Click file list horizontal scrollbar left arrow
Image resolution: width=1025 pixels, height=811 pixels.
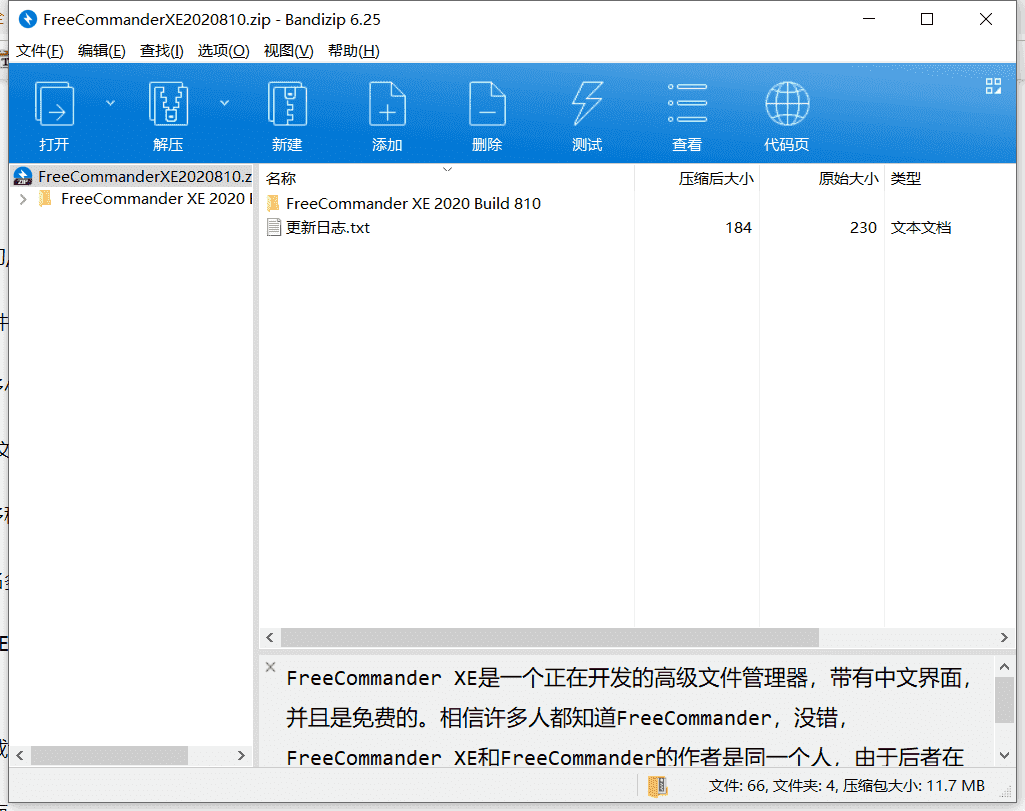tap(270, 637)
